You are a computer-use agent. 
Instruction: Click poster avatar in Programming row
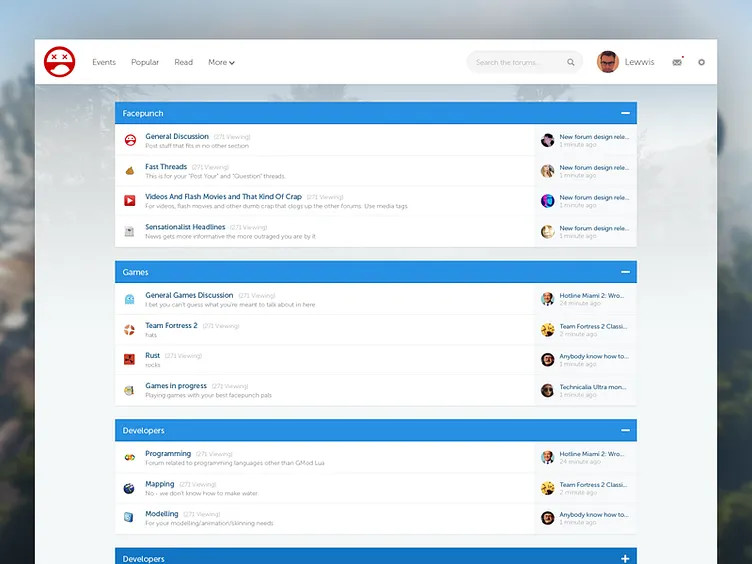click(548, 457)
